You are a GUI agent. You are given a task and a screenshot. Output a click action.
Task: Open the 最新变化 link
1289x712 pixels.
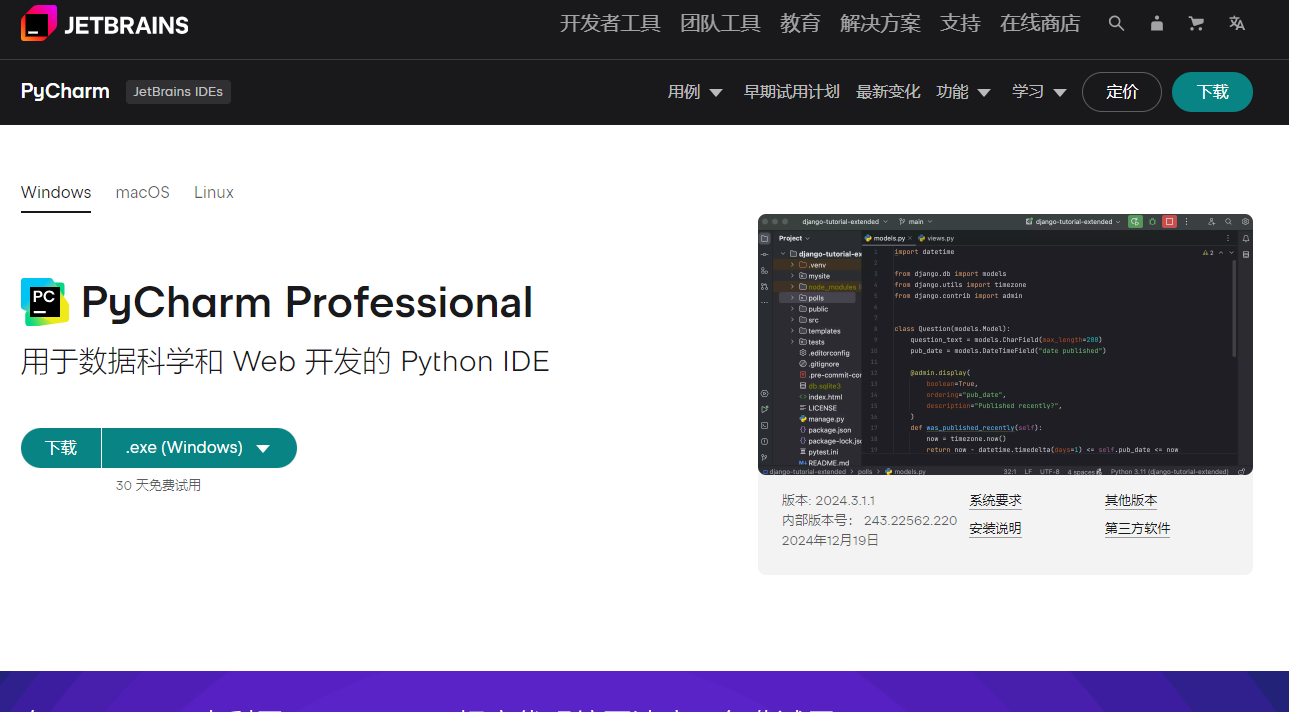[888, 92]
